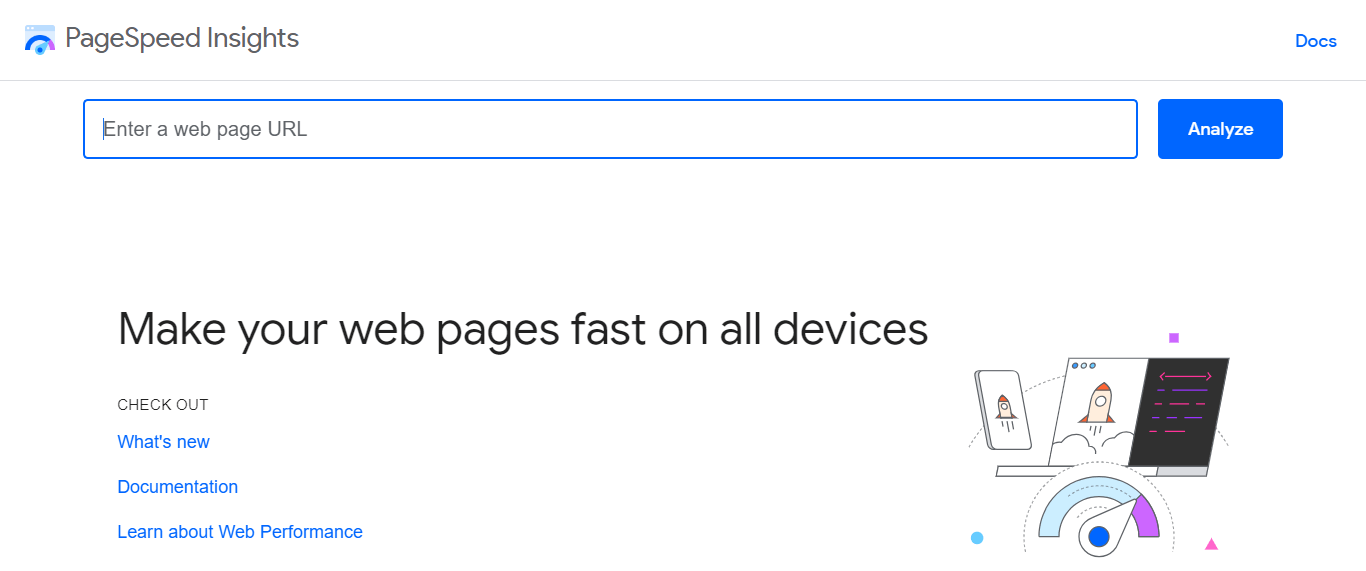Click the phone rocket illustration
Screen dimensions: 1366x571
point(1006,408)
